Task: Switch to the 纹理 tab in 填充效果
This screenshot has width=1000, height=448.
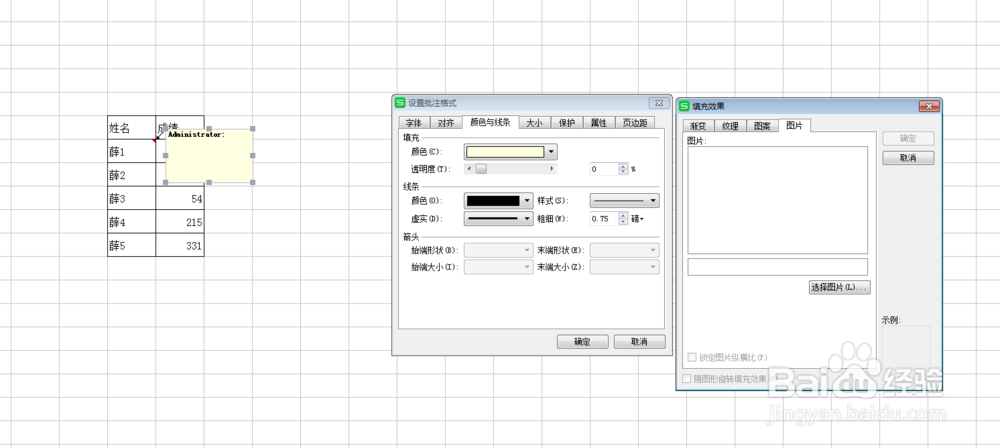Action: click(730, 126)
